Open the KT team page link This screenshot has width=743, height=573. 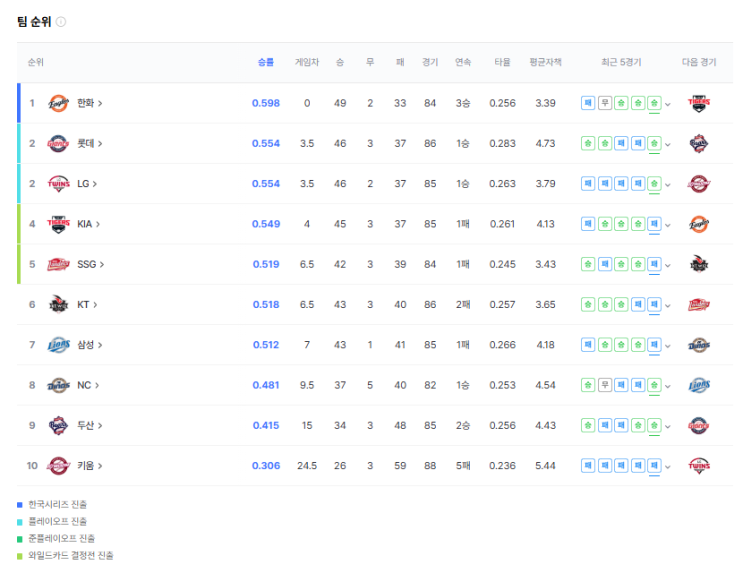point(87,304)
